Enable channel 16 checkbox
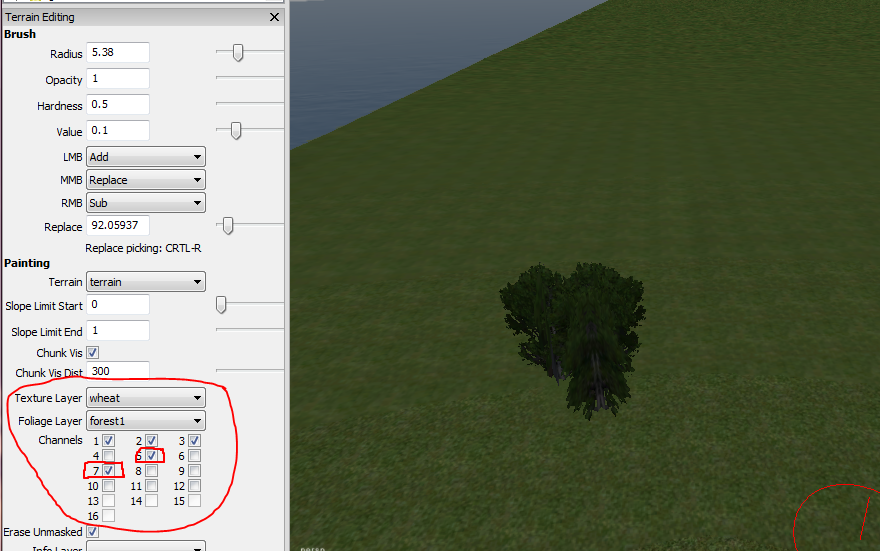 [x=109, y=516]
